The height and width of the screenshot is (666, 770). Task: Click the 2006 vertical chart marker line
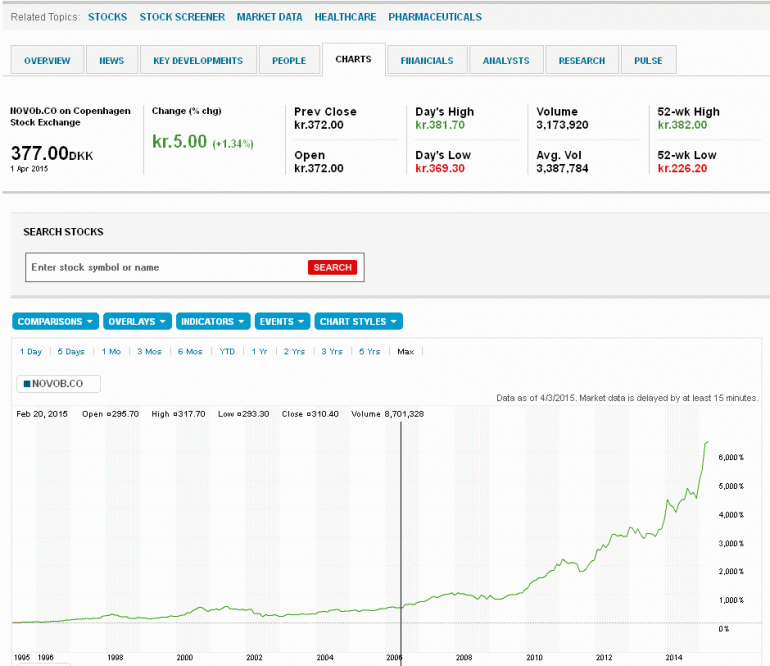point(401,530)
